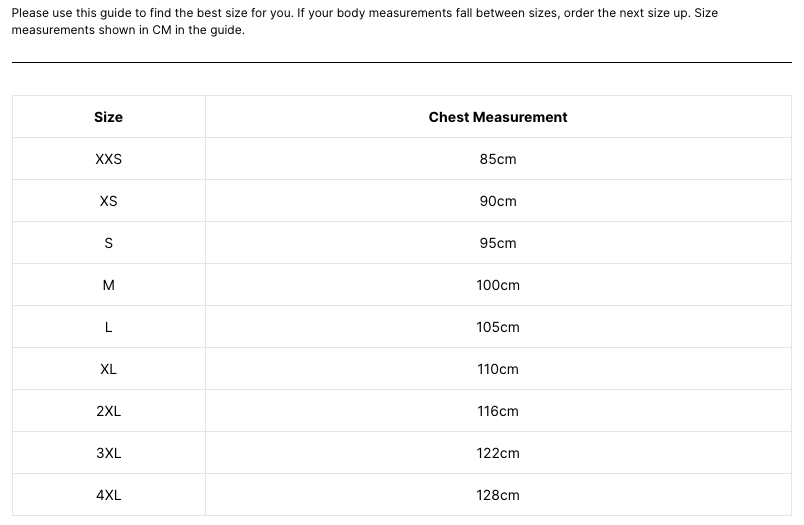This screenshot has width=804, height=525.
Task: Select the 3XL size cell
Action: (108, 453)
